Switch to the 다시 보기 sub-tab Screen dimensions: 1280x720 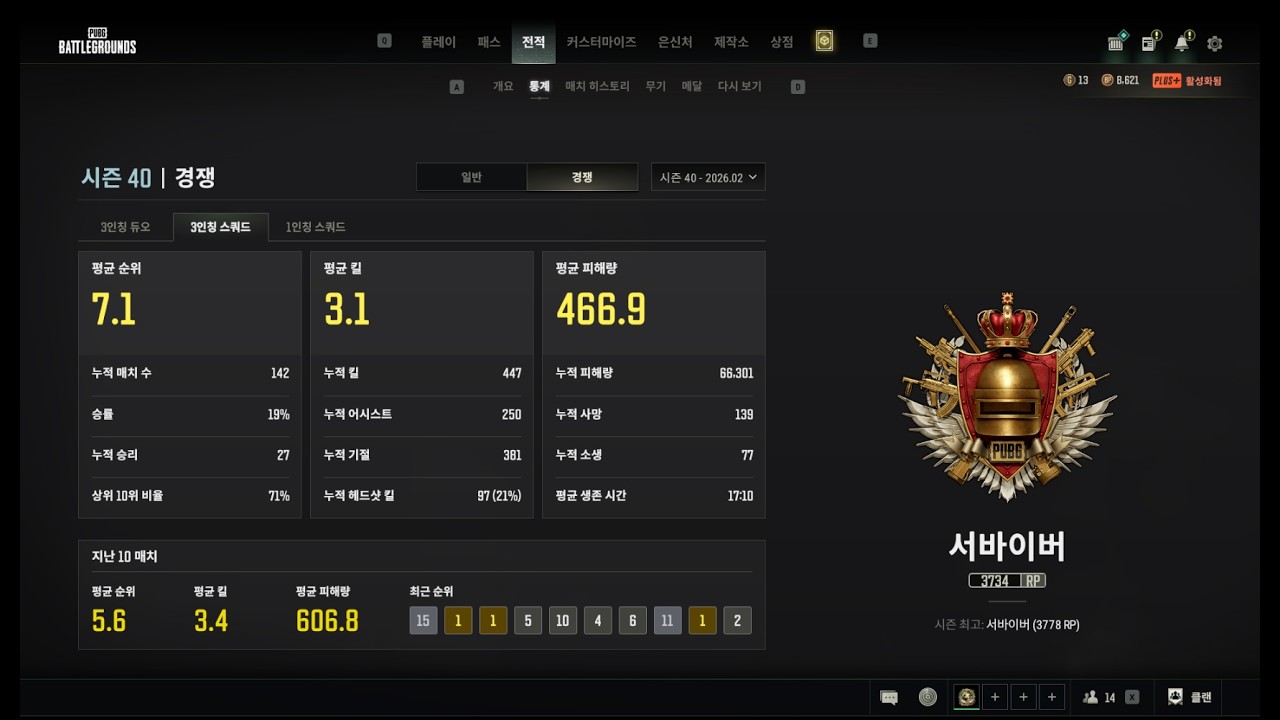pyautogui.click(x=740, y=86)
